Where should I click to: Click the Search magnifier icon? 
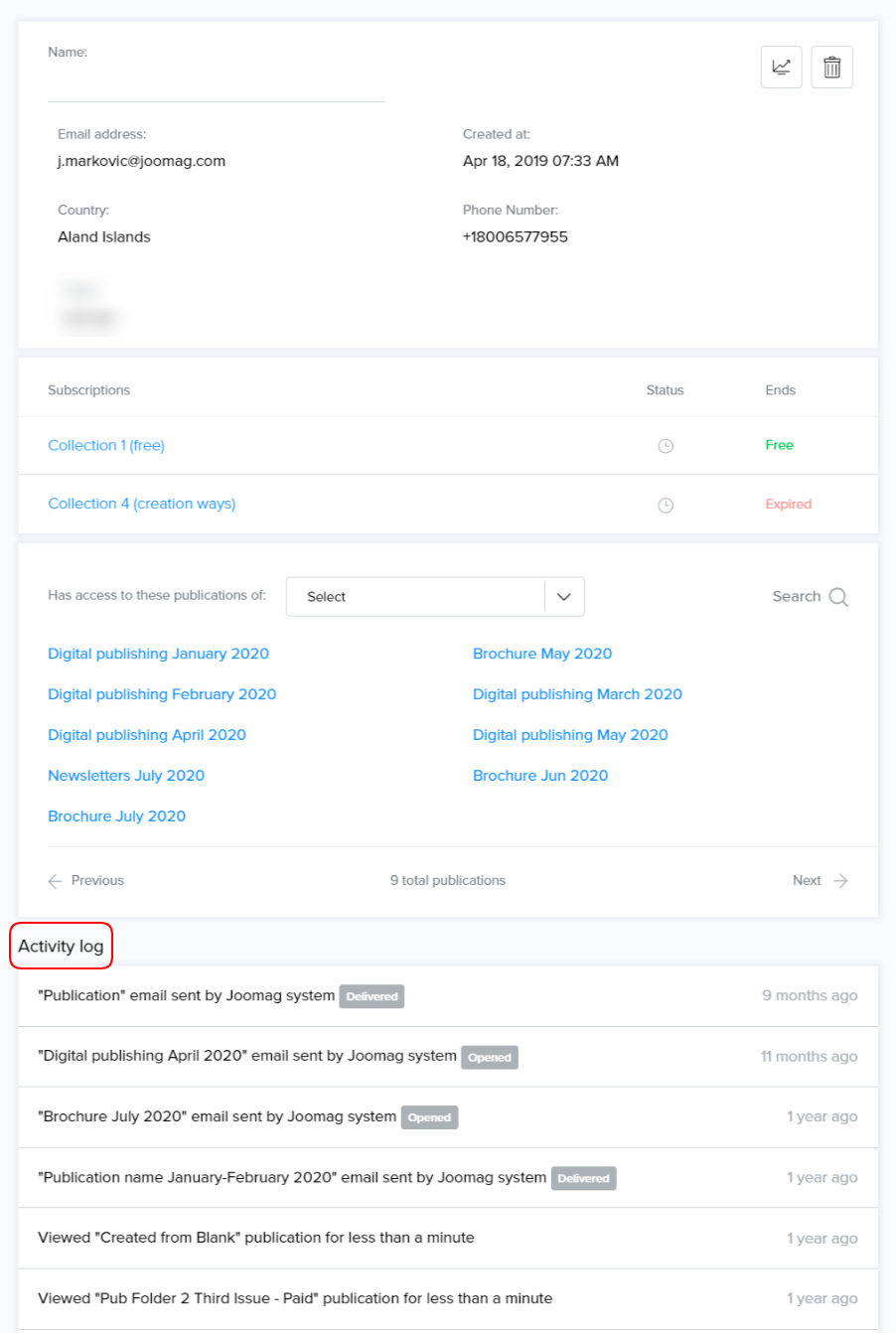[x=838, y=597]
